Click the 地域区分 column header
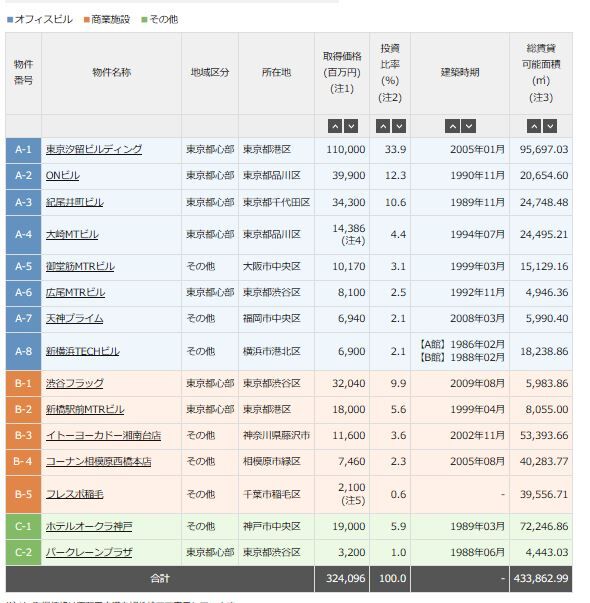The image size is (590, 603). [x=210, y=73]
